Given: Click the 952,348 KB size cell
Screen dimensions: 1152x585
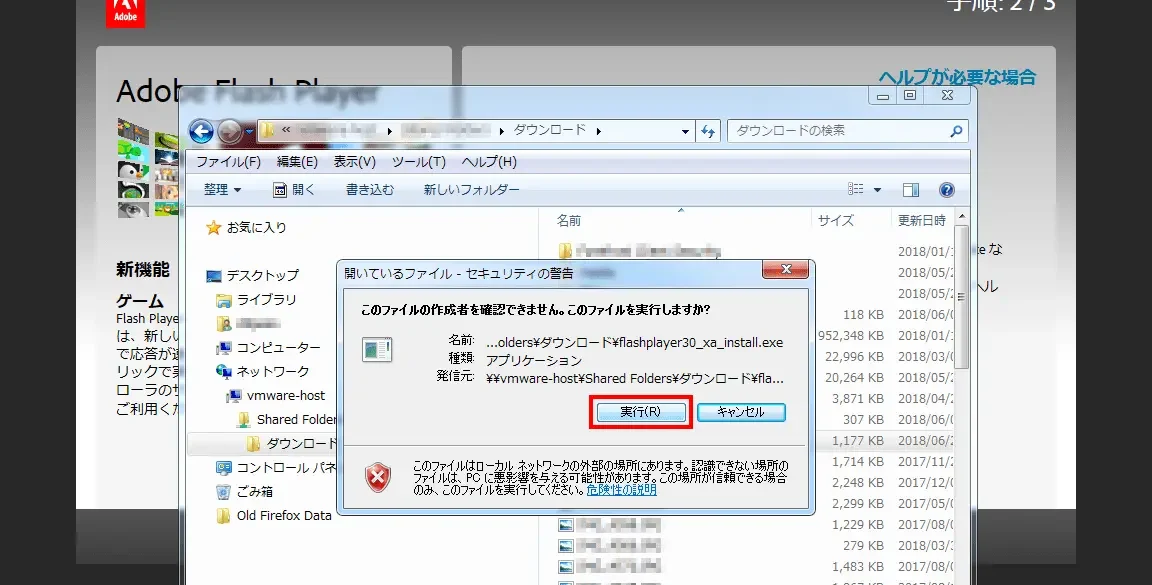Looking at the screenshot, I should pyautogui.click(x=852, y=336).
